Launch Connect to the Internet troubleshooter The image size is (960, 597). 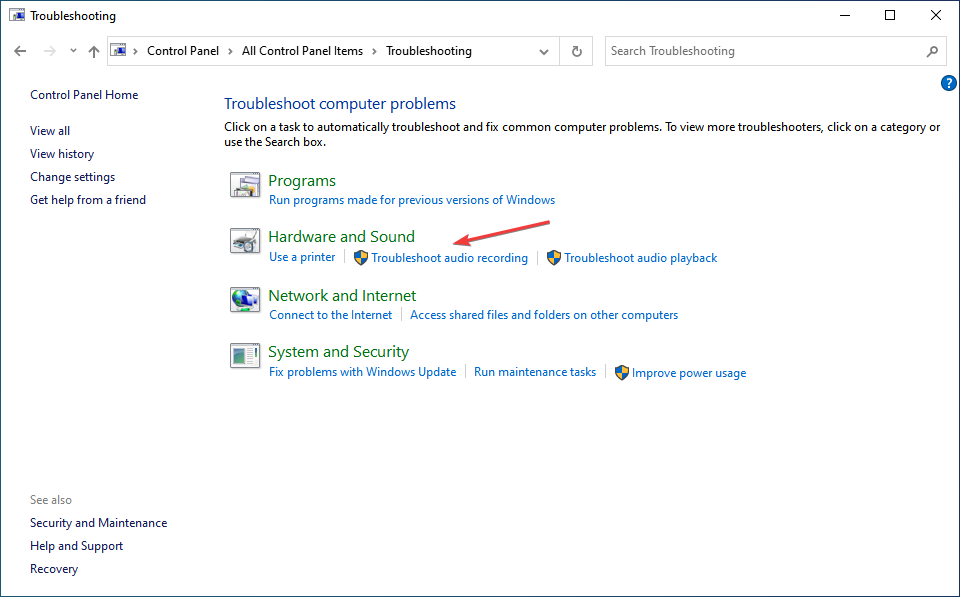(331, 315)
